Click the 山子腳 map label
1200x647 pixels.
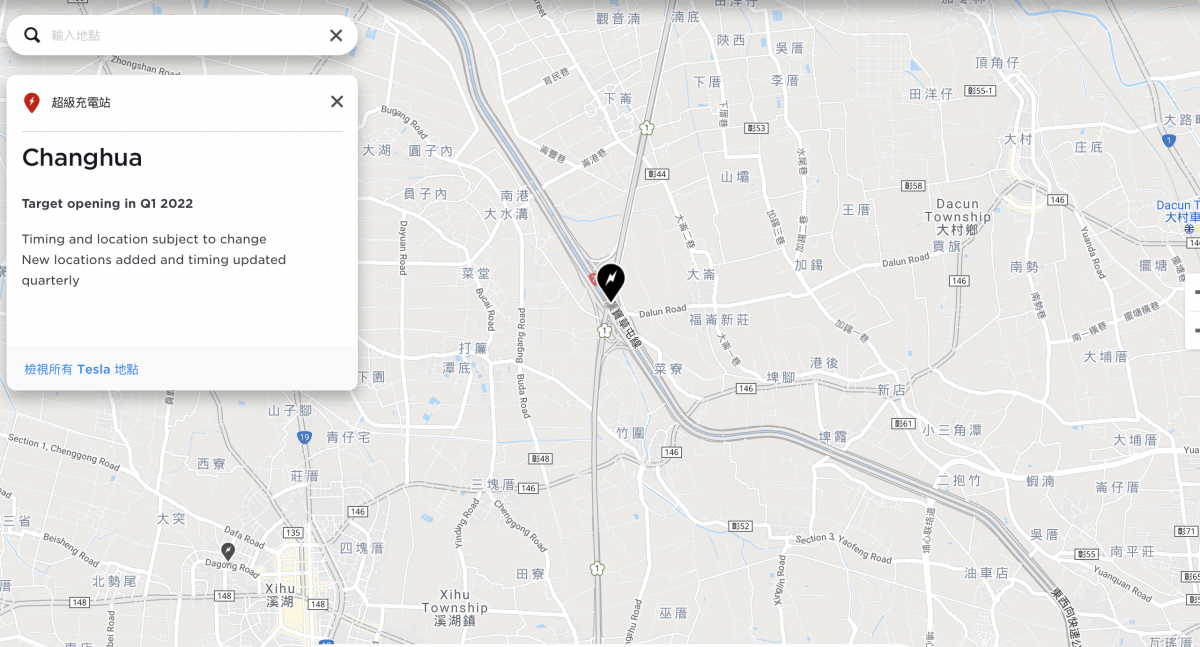click(x=290, y=411)
